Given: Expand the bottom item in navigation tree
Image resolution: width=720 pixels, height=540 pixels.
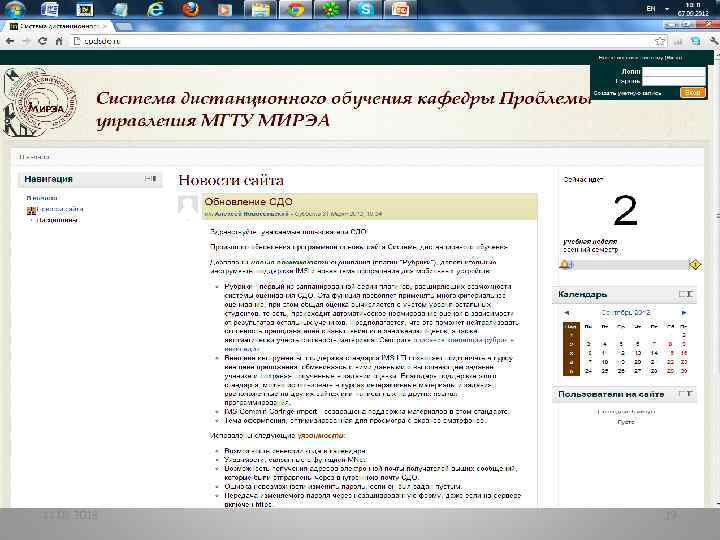Looking at the screenshot, I should 31,220.
